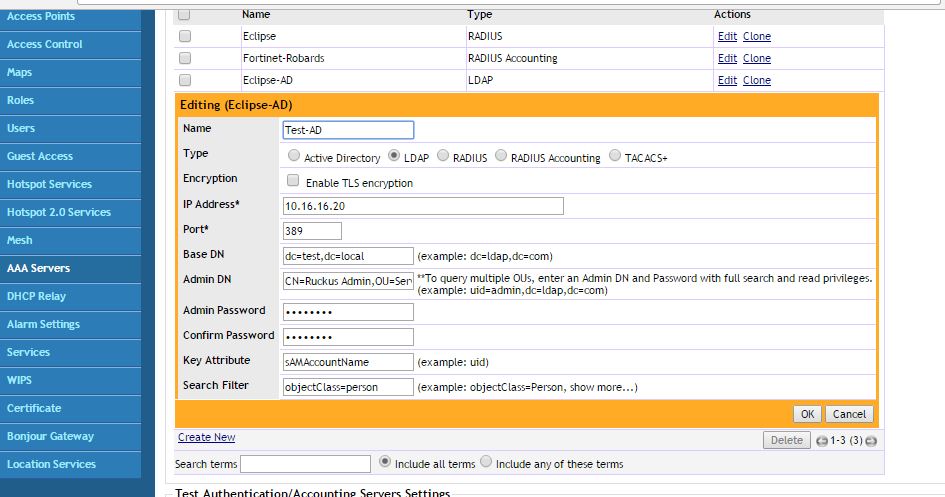945x497 pixels.
Task: Open Hotspot Services in sidebar
Action: [x=71, y=184]
